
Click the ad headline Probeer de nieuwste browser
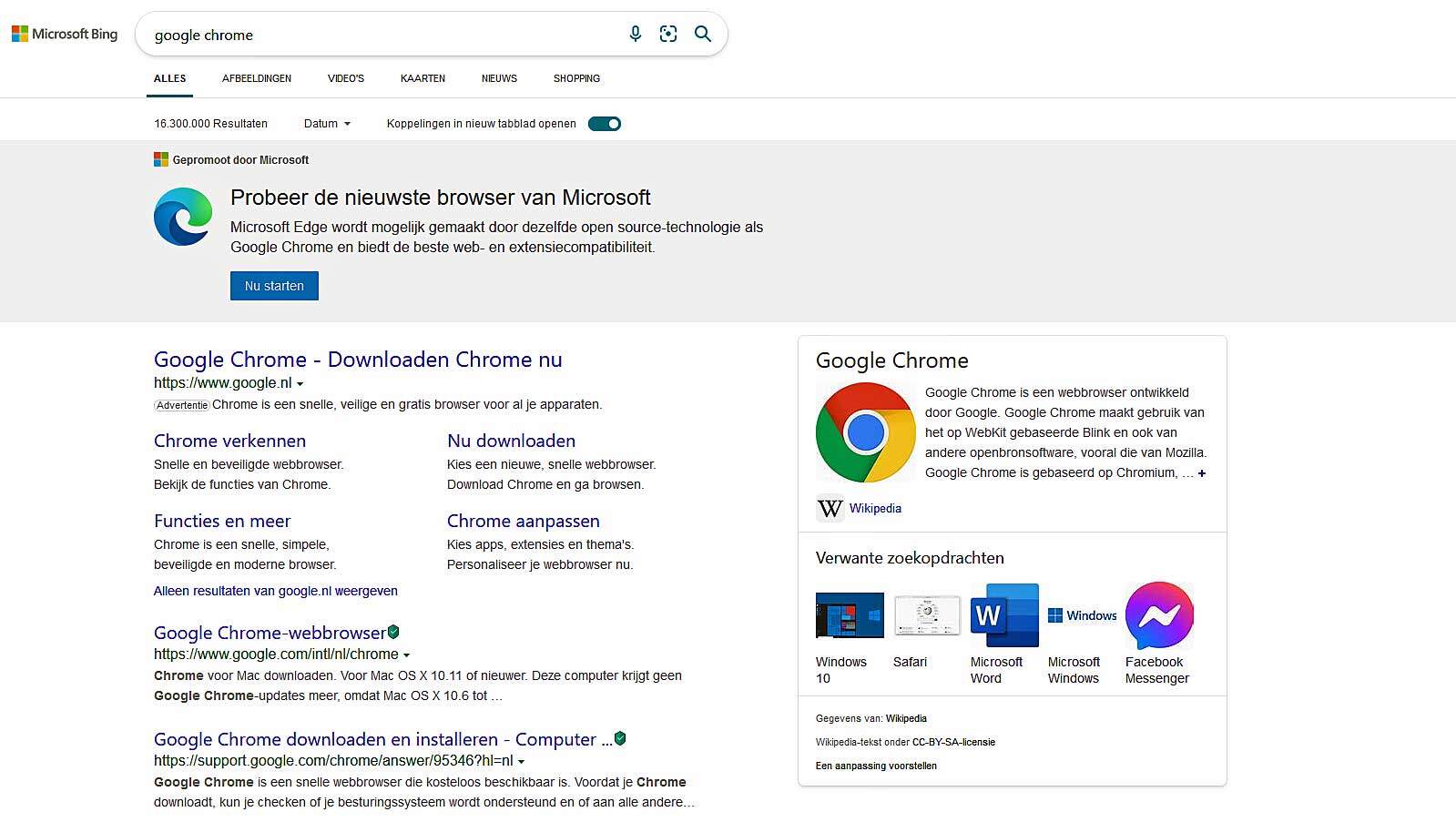(x=441, y=198)
